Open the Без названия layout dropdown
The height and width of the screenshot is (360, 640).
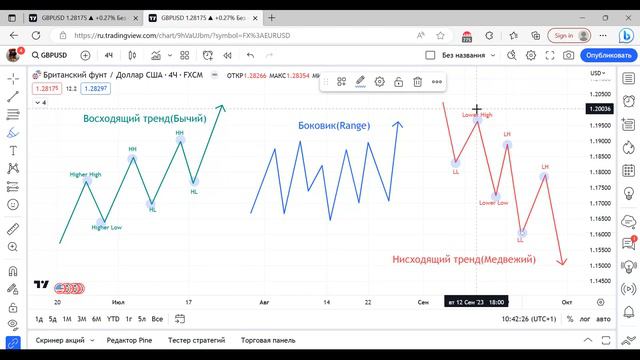(469, 55)
